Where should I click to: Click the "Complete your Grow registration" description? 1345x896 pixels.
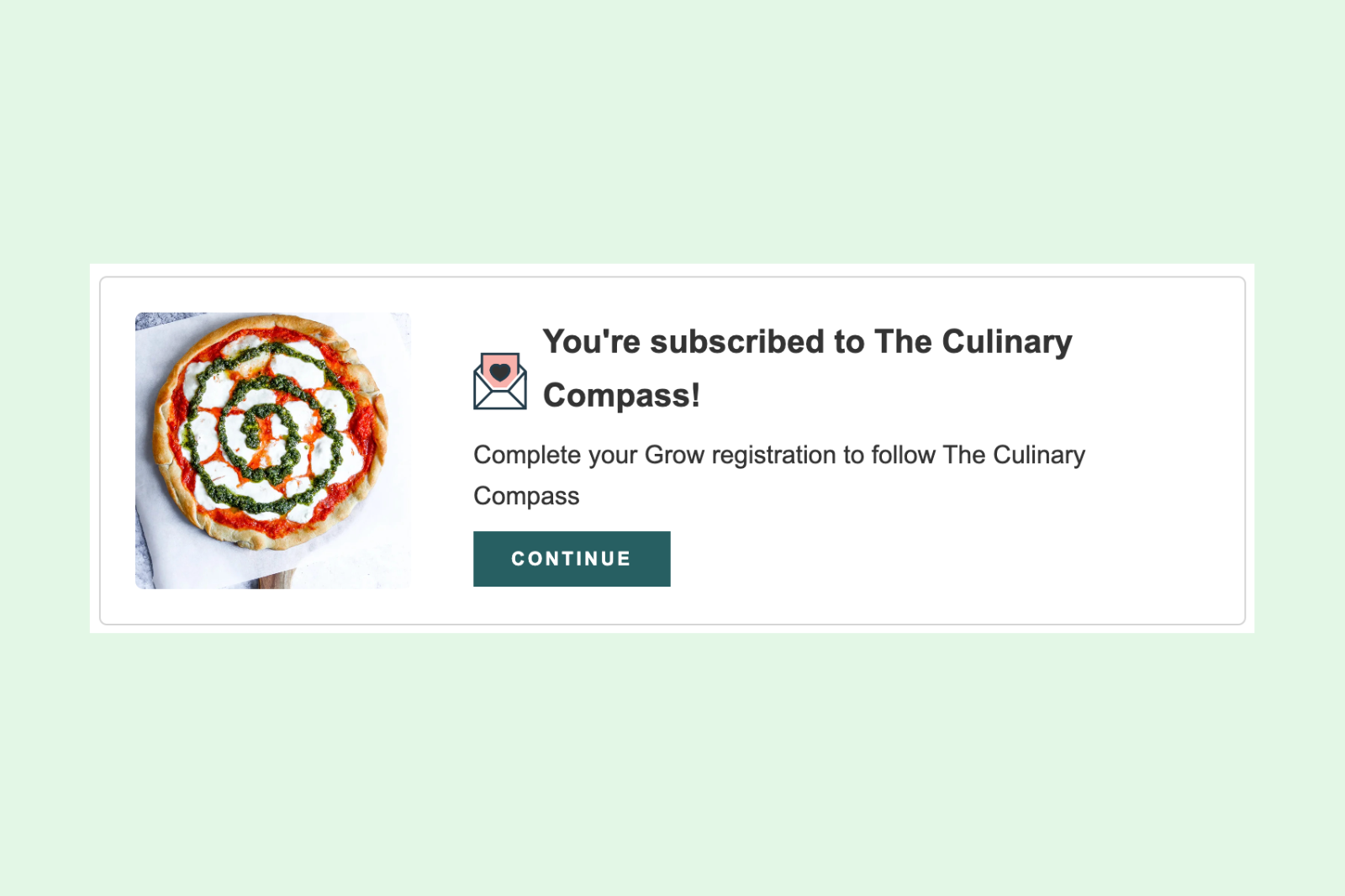pyautogui.click(x=779, y=475)
